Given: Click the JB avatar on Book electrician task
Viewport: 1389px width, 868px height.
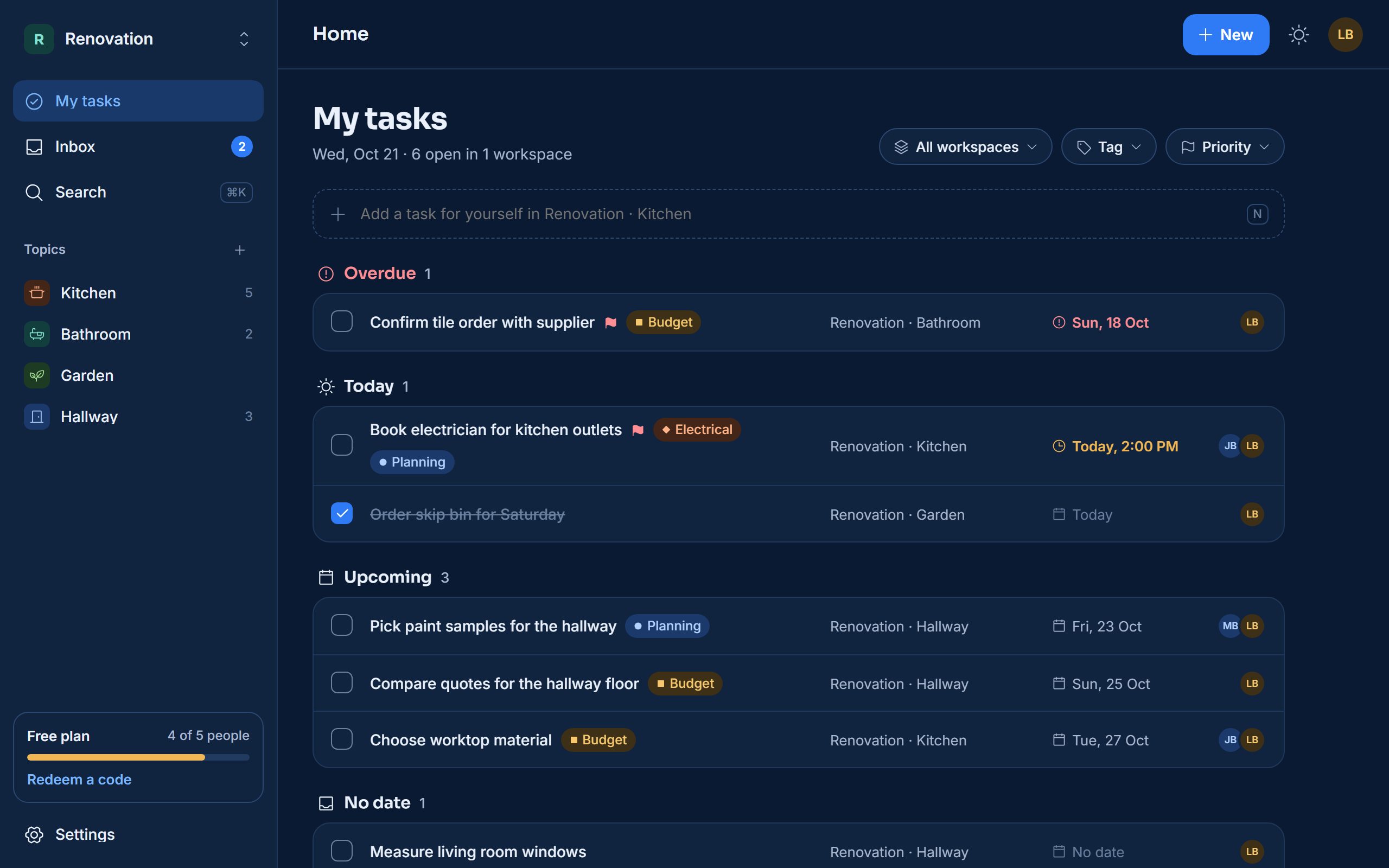Looking at the screenshot, I should [x=1229, y=446].
